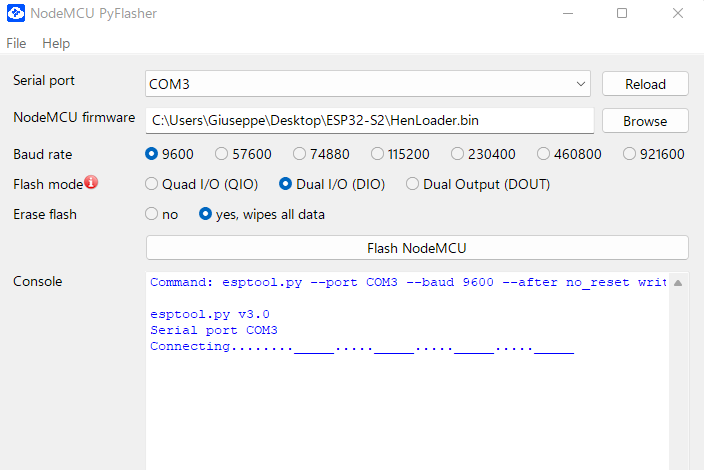Viewport: 704px width, 470px height.
Task: Select the 9600 baud rate
Action: 169,154
